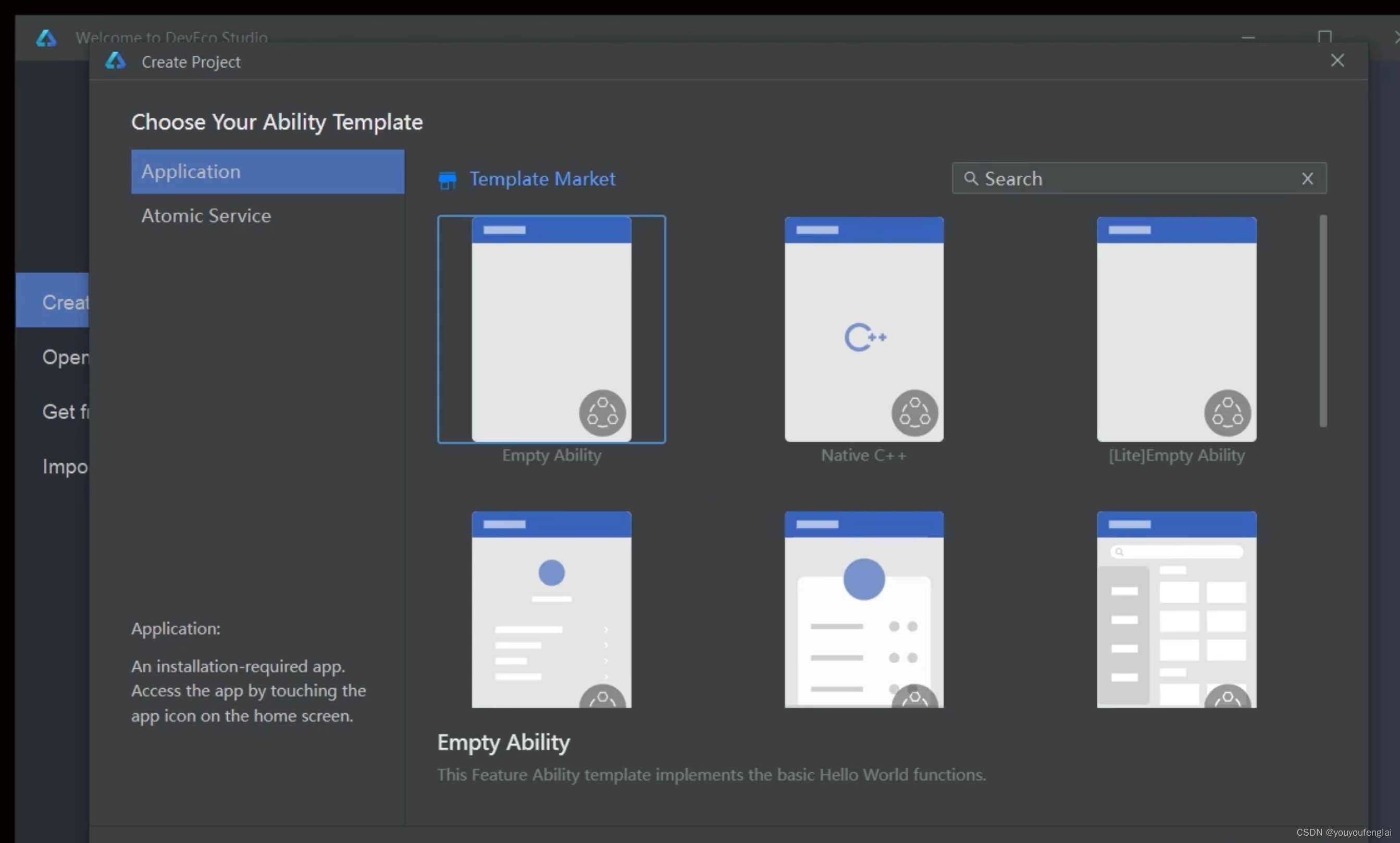
Task: Click the DevEco logo in Create Project title
Action: [x=115, y=60]
